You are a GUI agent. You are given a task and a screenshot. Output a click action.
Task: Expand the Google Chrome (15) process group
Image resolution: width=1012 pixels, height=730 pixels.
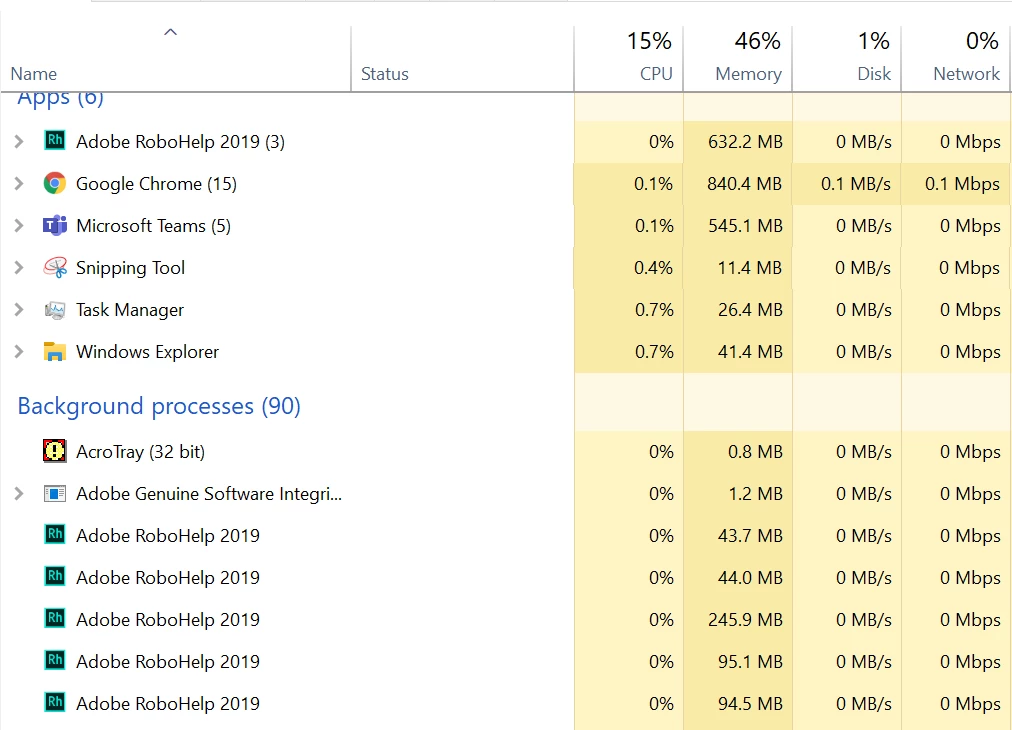19,184
